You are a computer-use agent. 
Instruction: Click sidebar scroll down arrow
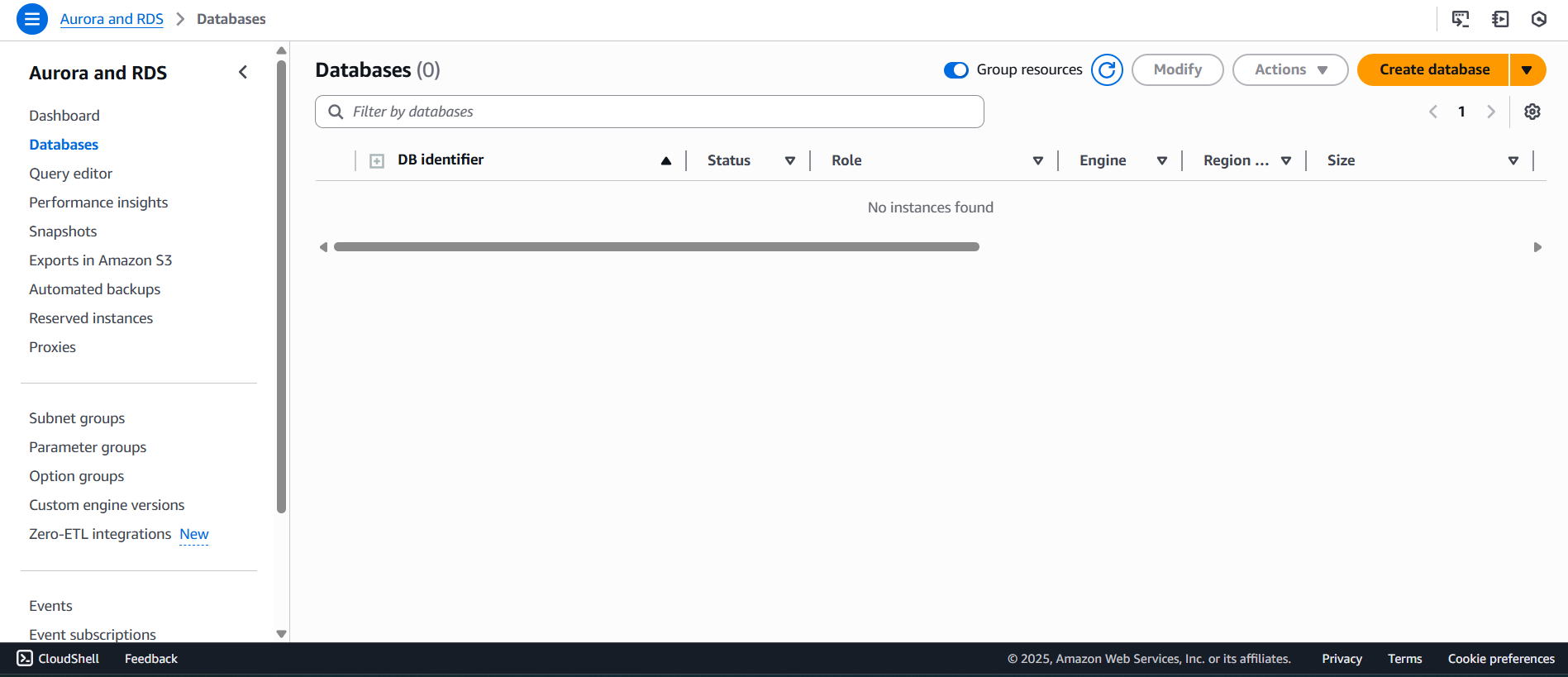tap(281, 634)
